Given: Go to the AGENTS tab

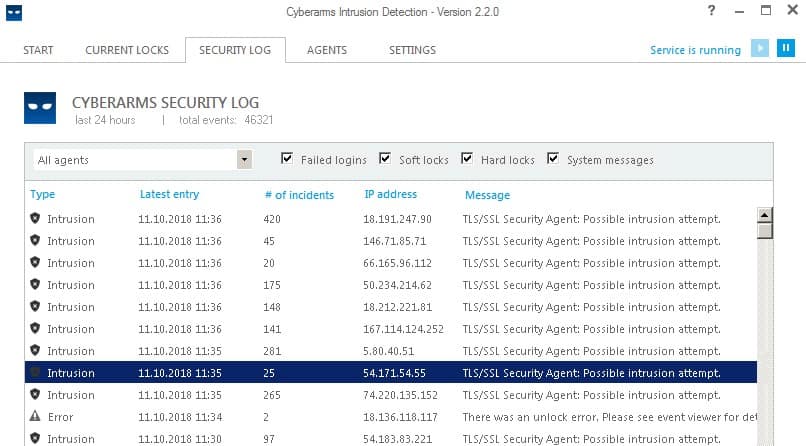Looking at the screenshot, I should pos(327,50).
